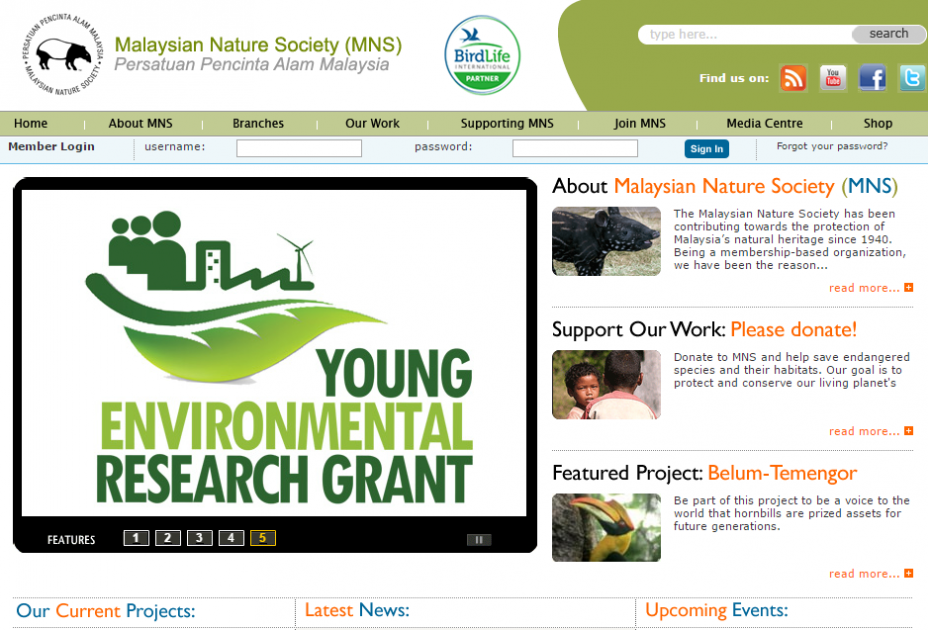Click the Sign In button
Screen dimensions: 928x630
(707, 149)
